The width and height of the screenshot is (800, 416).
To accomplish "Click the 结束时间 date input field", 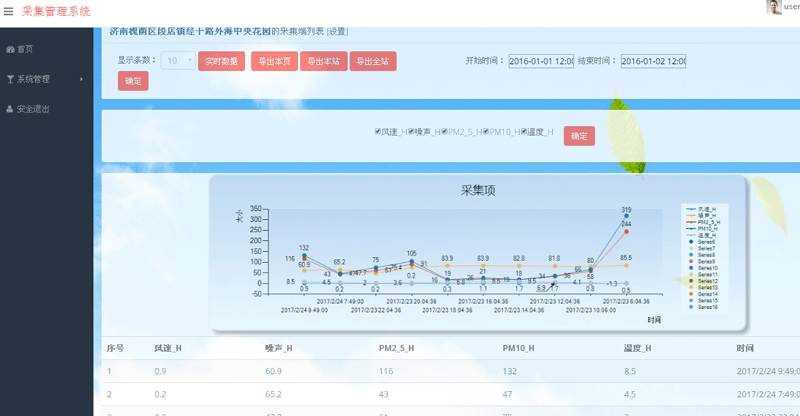I will click(x=652, y=61).
